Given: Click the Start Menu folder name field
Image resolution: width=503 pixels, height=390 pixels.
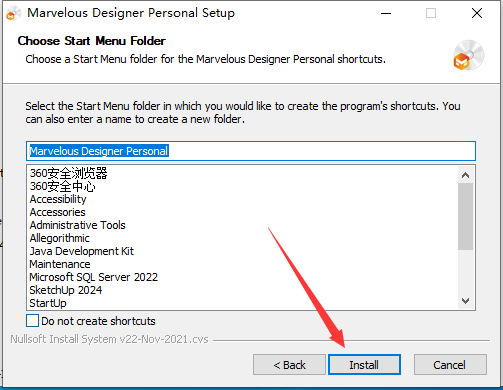Looking at the screenshot, I should click(x=251, y=151).
